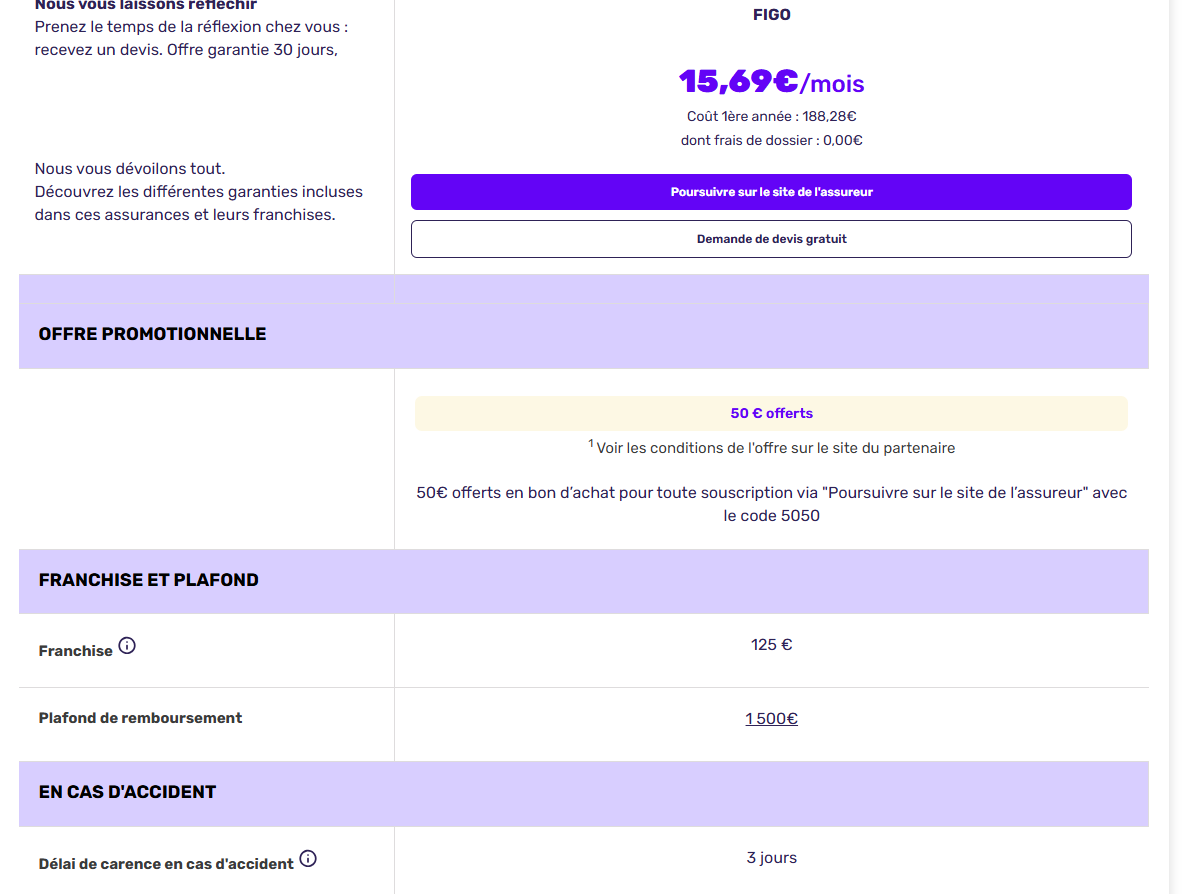Screen dimensions: 1198x894
Task: Click the "Voir les conditions de l'offre" footnote
Action: [774, 448]
